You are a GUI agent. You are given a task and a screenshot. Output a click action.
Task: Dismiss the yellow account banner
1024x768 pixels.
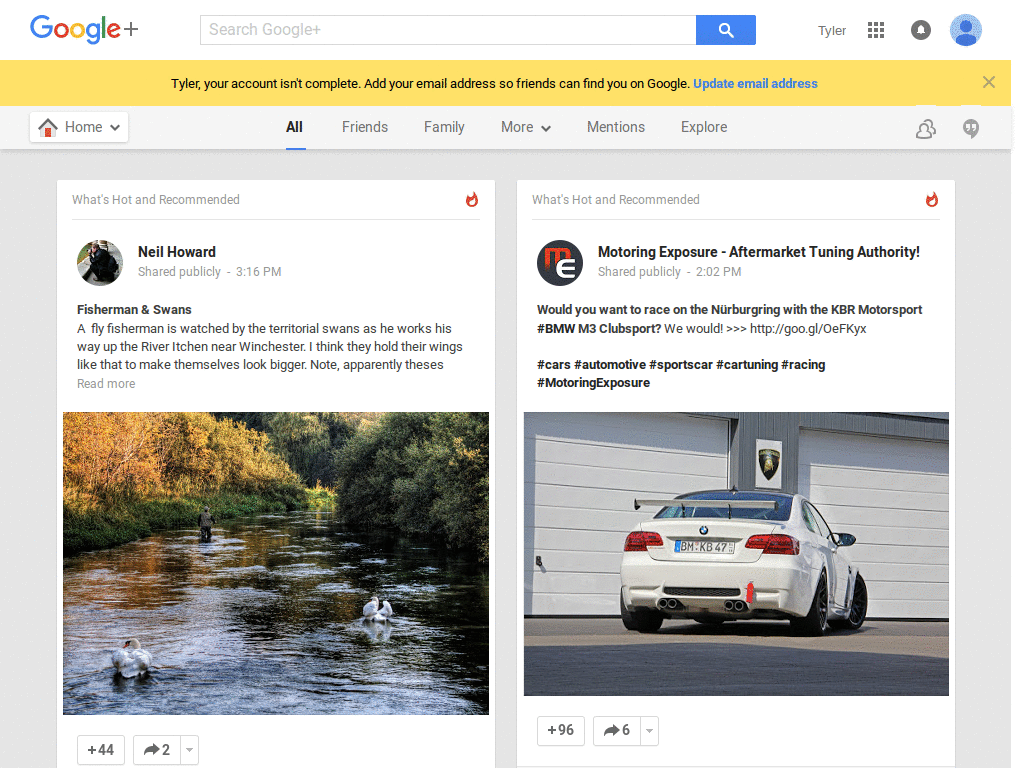click(989, 82)
